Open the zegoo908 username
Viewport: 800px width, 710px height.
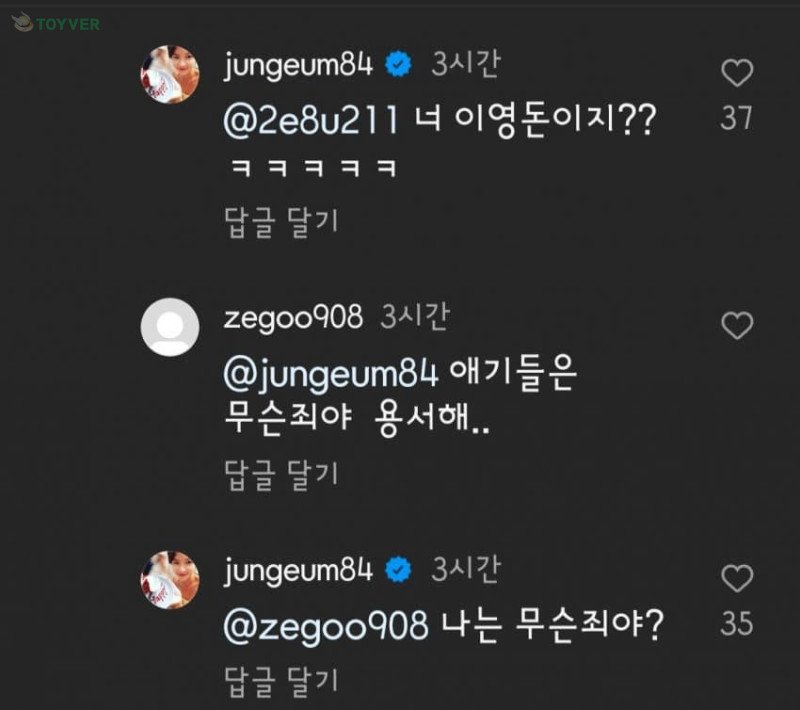tap(295, 319)
